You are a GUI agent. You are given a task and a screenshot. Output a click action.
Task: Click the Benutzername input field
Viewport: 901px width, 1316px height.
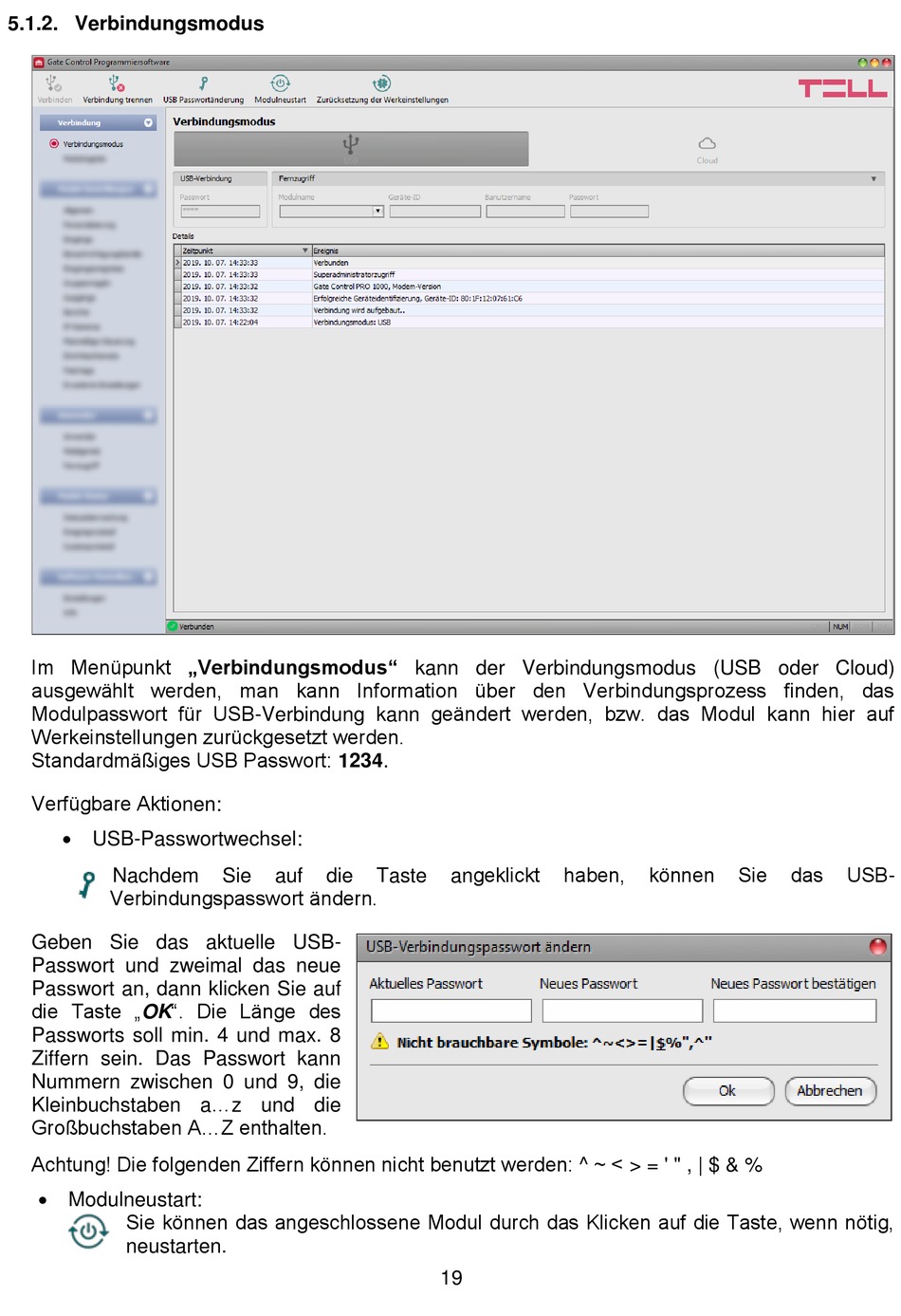point(525,212)
